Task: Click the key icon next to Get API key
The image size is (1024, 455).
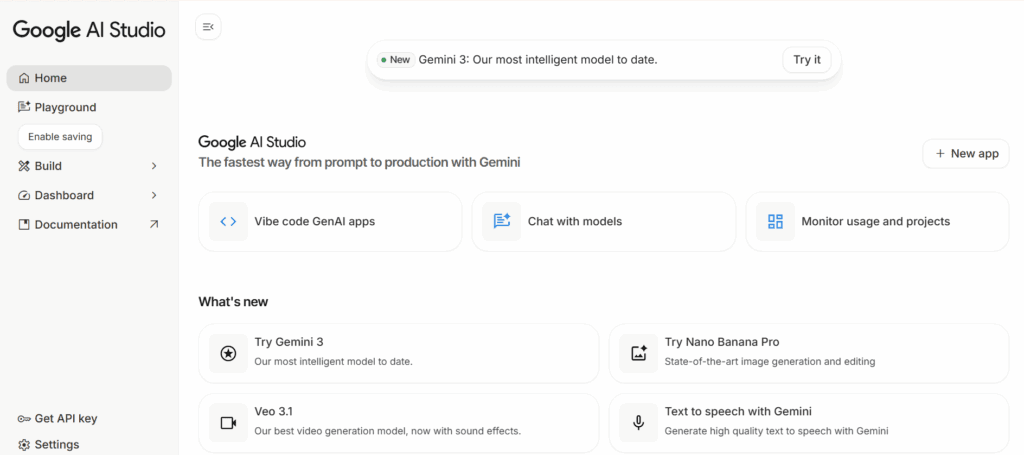Action: pos(24,418)
